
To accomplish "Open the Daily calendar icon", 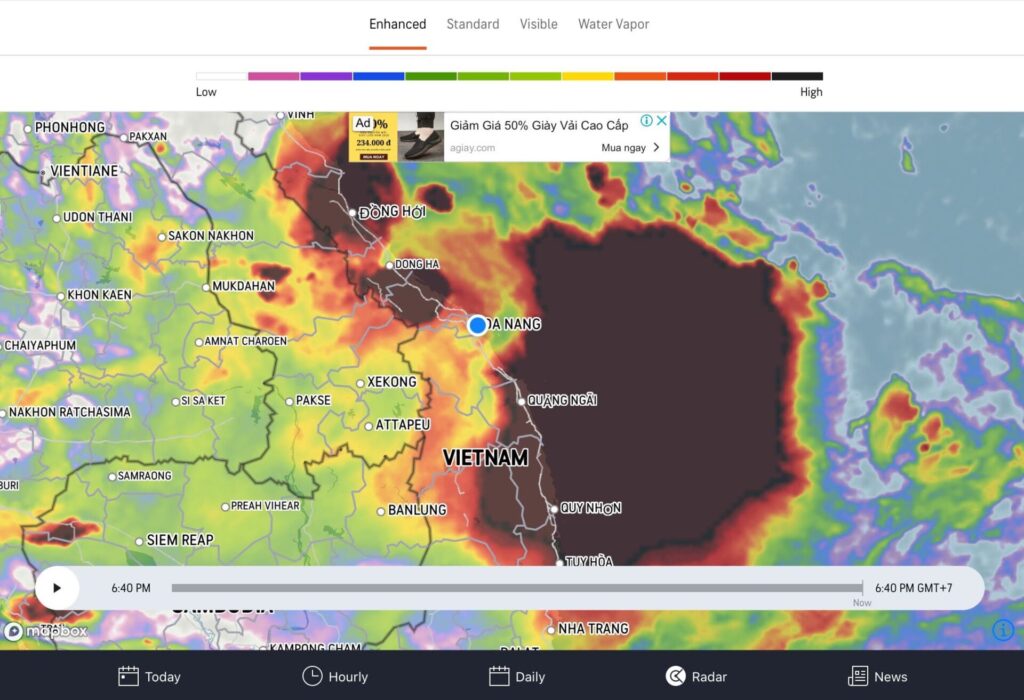I will point(499,676).
